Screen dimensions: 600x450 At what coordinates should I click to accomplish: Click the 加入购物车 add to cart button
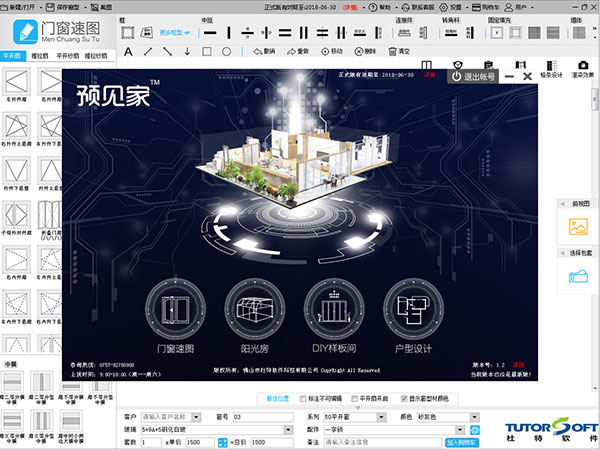(462, 443)
